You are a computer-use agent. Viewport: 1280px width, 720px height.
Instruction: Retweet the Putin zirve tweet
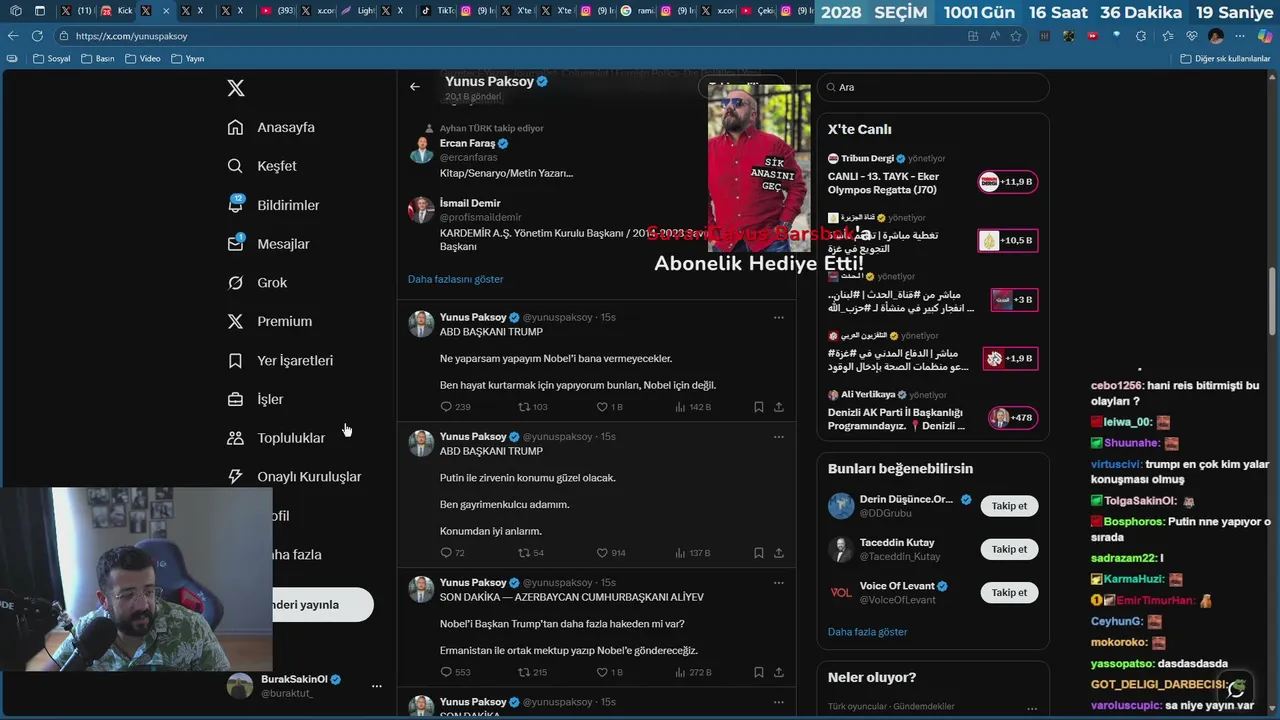pos(531,553)
